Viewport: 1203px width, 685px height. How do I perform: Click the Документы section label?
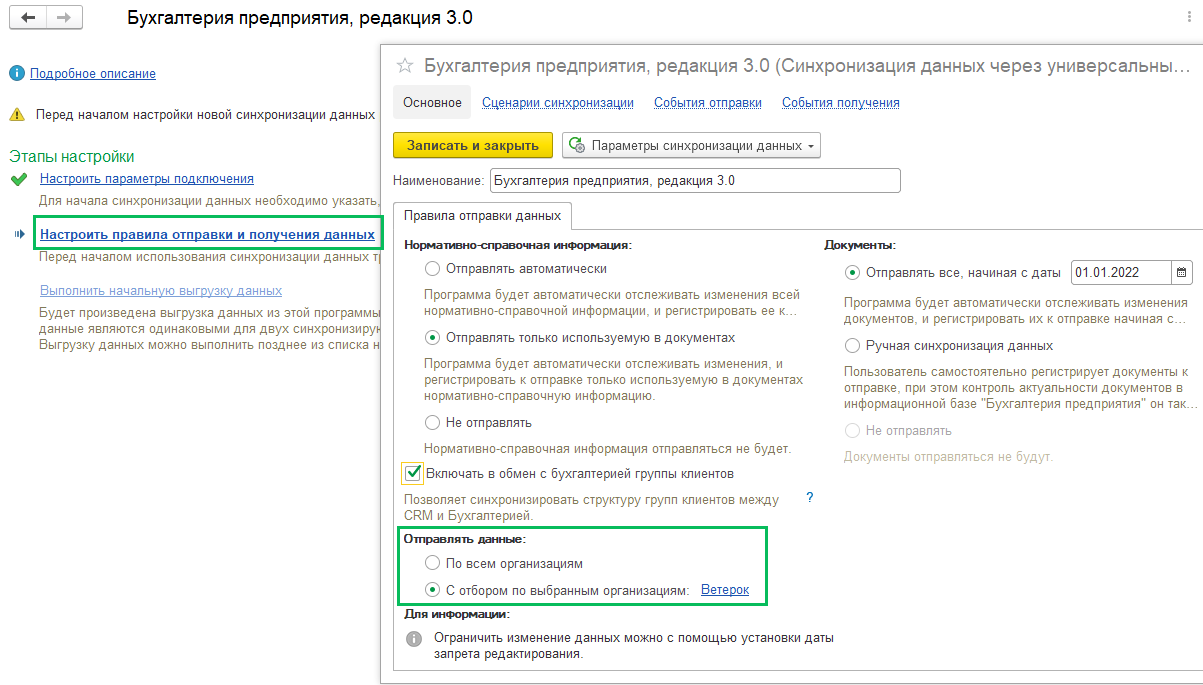click(x=860, y=244)
